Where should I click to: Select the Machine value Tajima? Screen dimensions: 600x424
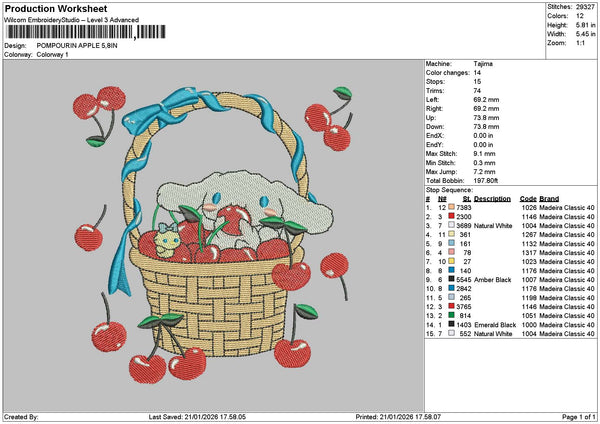tap(483, 64)
